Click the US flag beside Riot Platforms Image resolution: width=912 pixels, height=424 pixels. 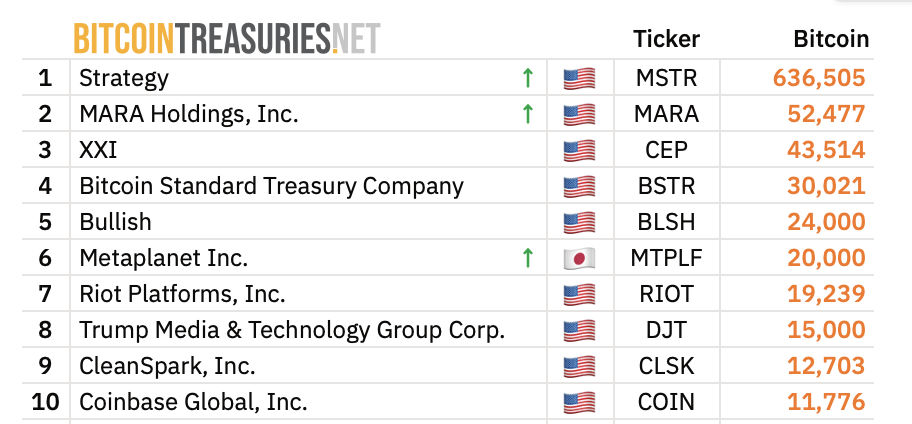[x=579, y=294]
